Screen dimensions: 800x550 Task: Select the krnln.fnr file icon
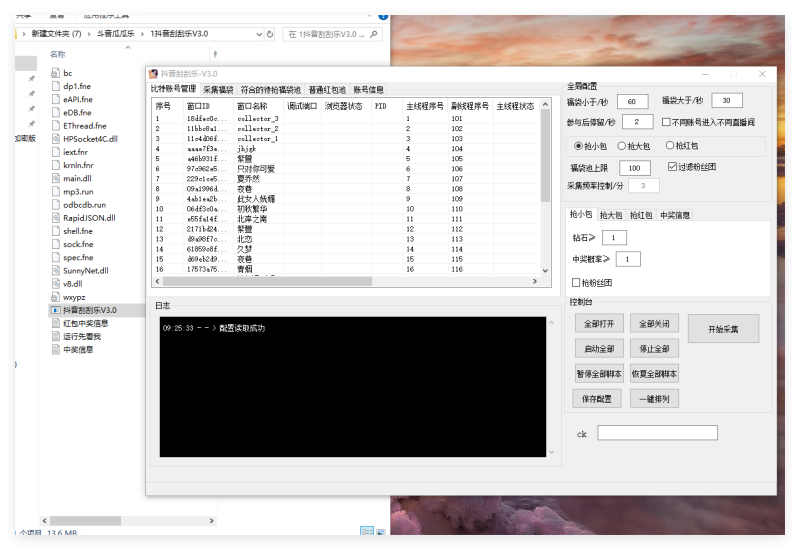point(56,165)
